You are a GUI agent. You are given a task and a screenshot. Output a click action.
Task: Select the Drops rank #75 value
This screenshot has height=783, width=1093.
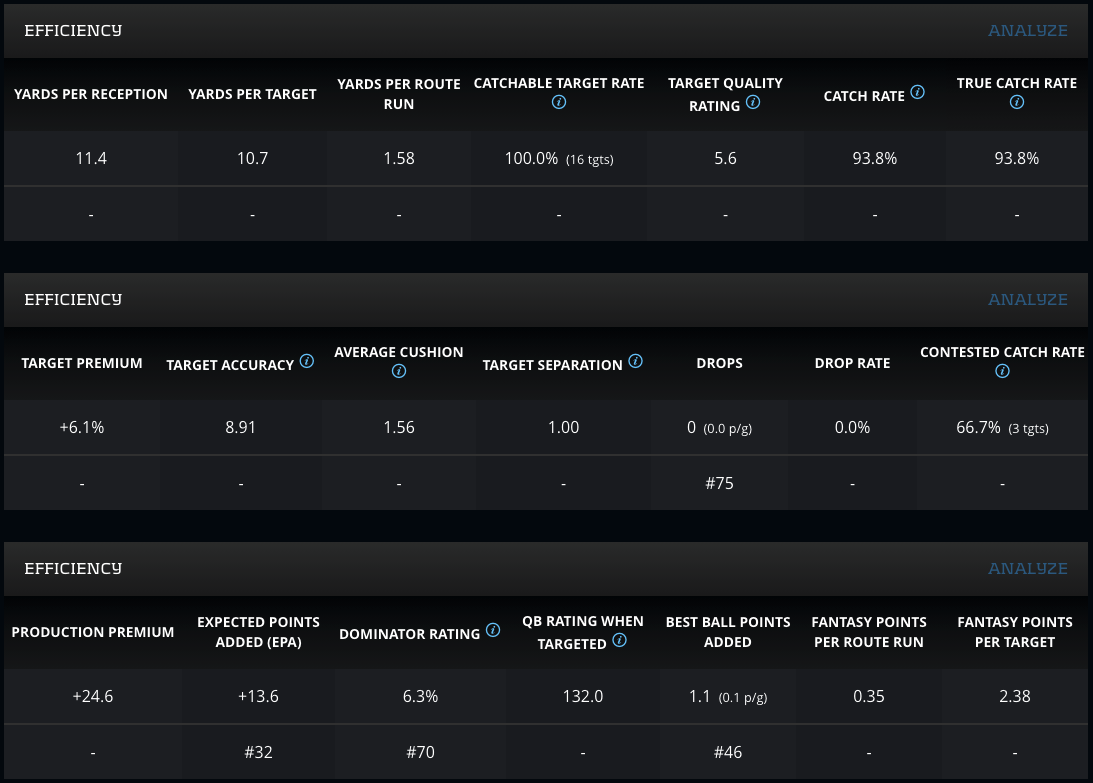point(719,483)
